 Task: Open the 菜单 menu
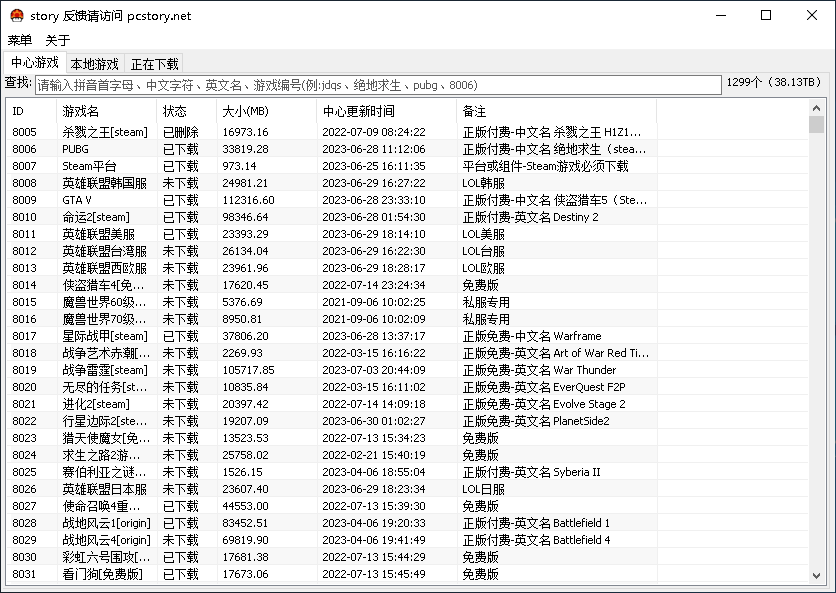pos(19,40)
